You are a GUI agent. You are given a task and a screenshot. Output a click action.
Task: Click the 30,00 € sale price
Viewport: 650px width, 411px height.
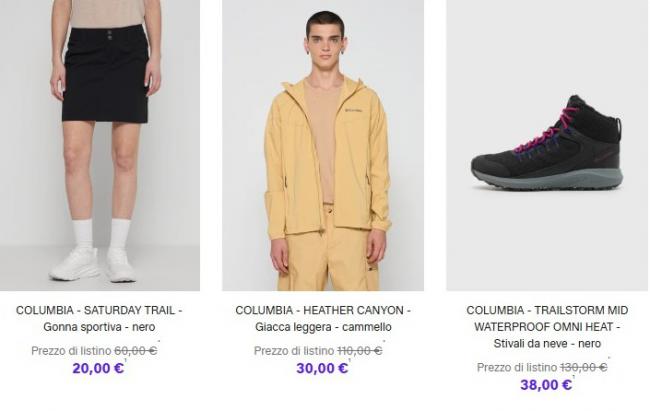pyautogui.click(x=322, y=368)
